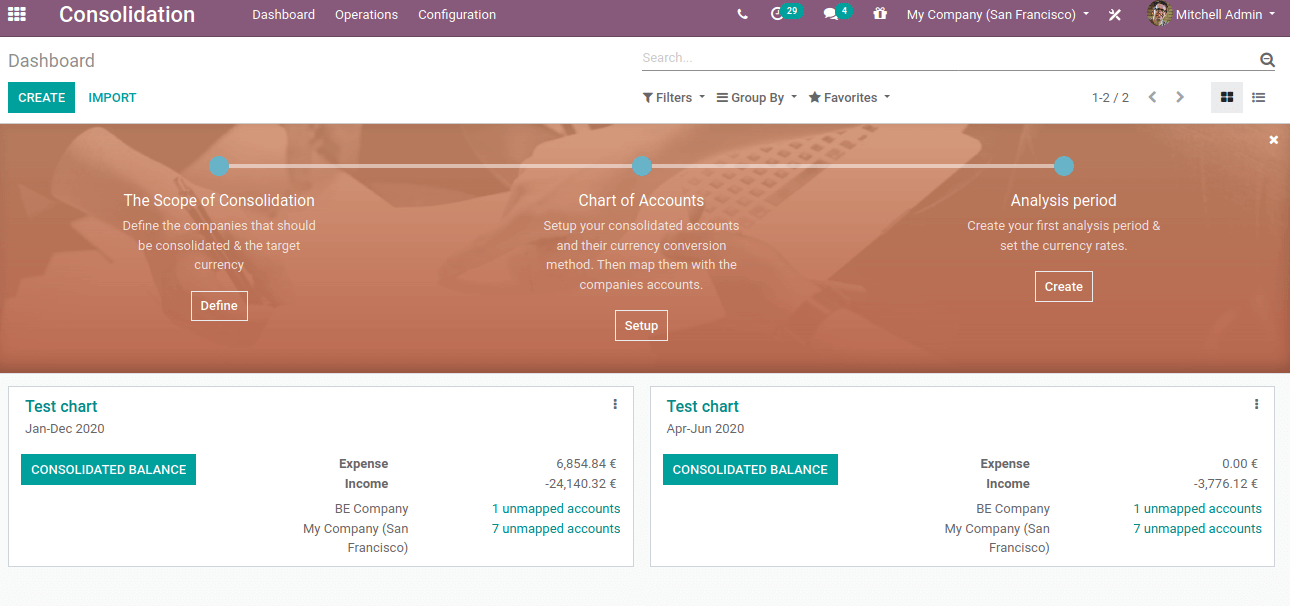Click BE Company in Apr-Jun 2020 card
1290x606 pixels.
pos(1013,509)
